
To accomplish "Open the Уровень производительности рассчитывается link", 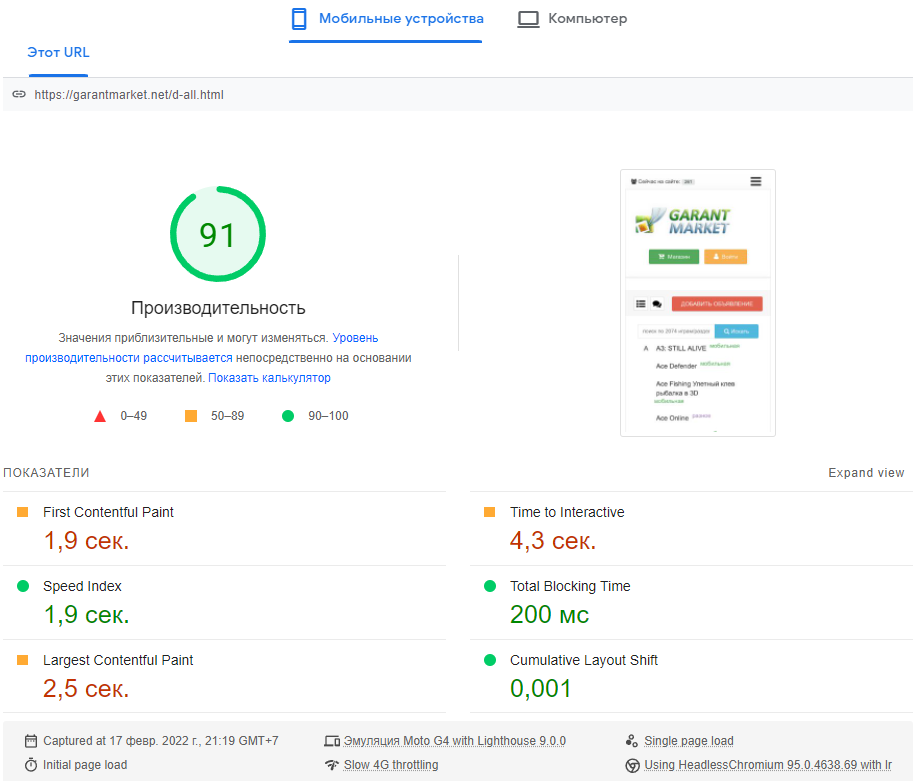I will coord(128,358).
